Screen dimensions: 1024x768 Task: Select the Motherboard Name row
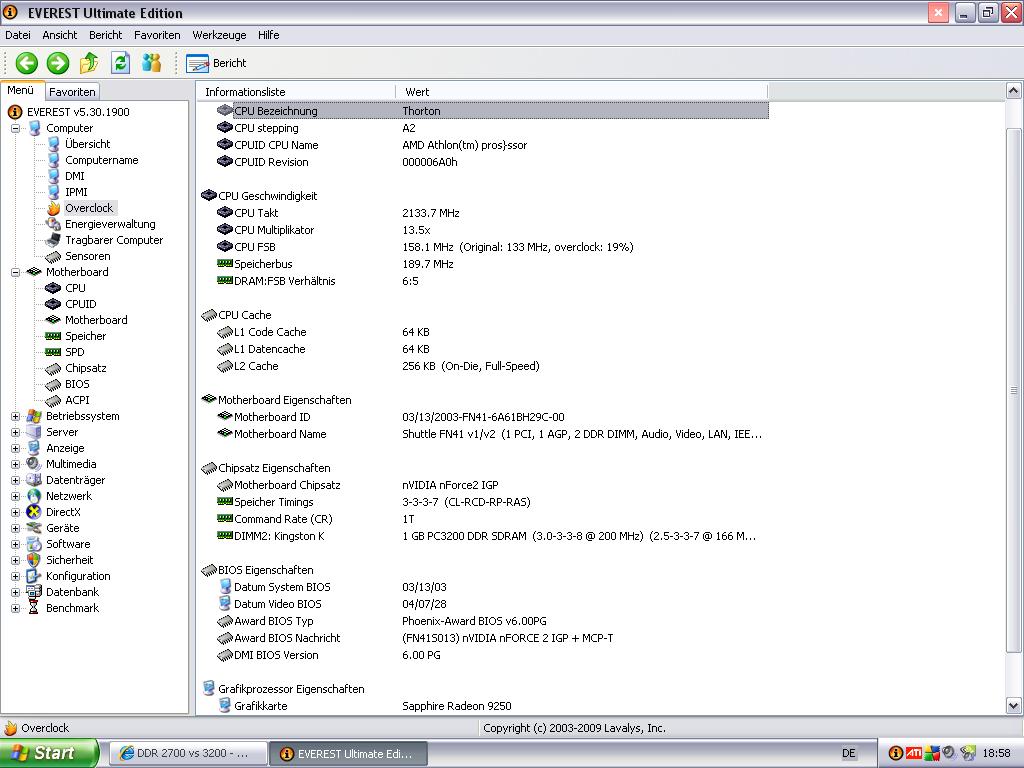pyautogui.click(x=492, y=434)
